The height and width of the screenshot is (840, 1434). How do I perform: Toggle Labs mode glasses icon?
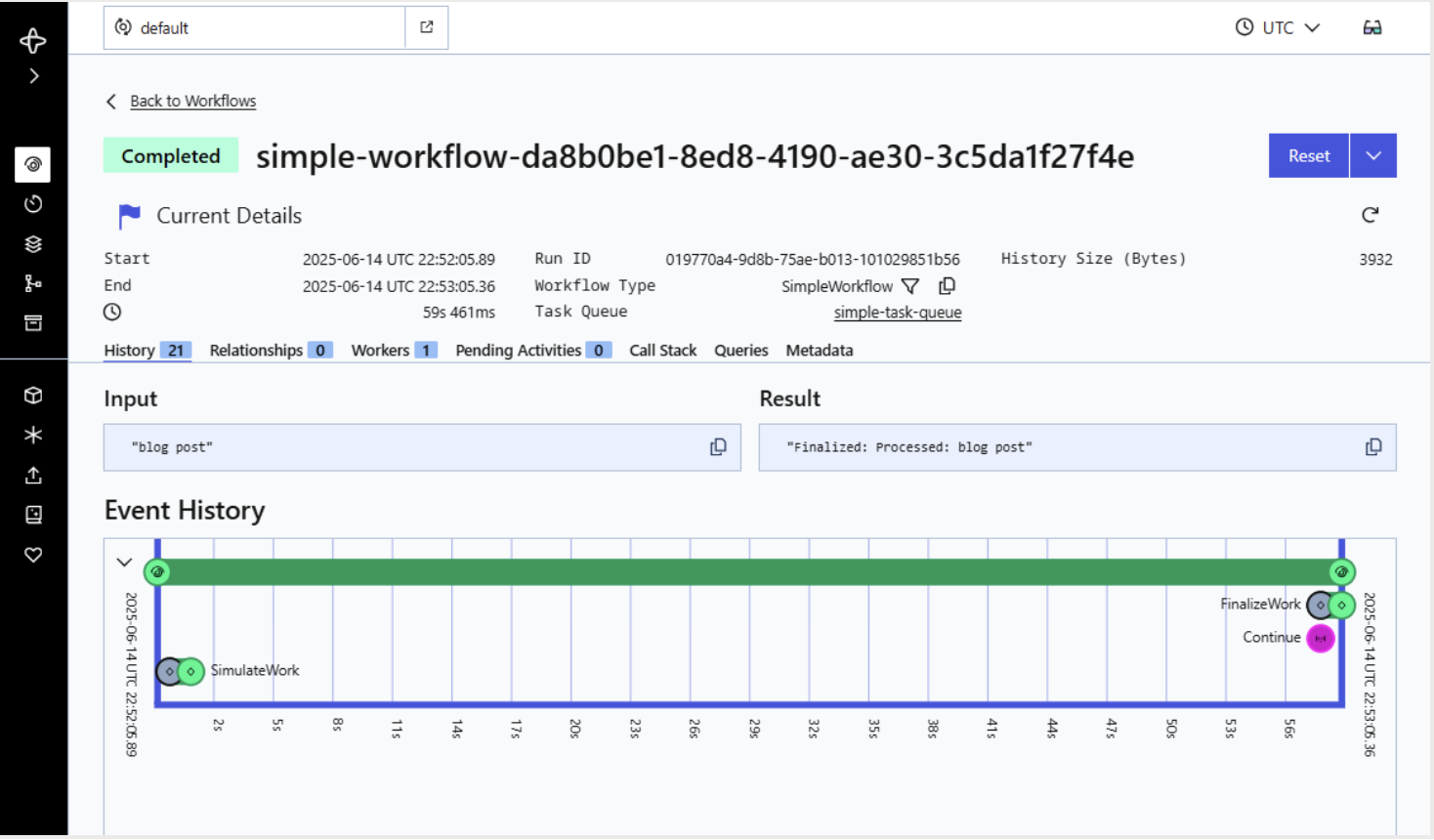1372,27
